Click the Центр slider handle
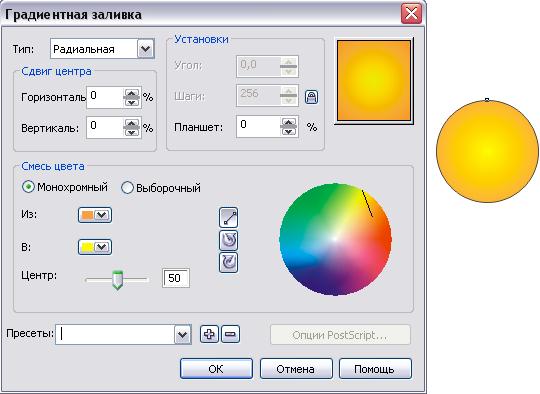Viewport: 540px width, 394px height. pos(118,280)
